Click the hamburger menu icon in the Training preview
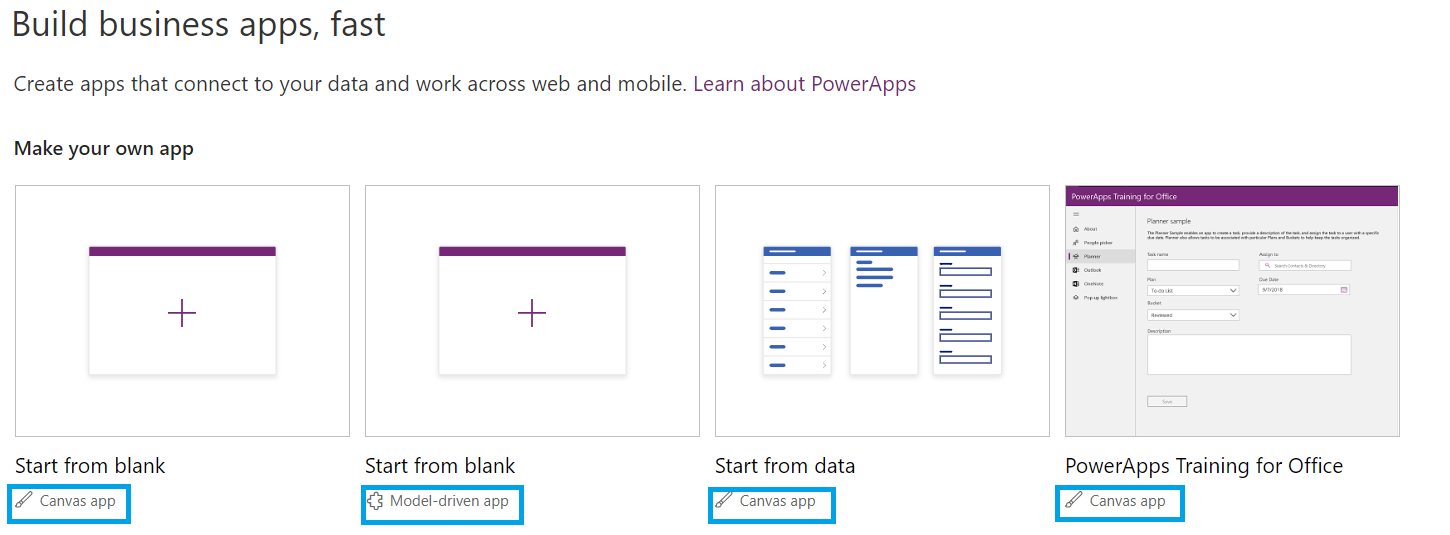The width and height of the screenshot is (1450, 535). [1076, 214]
